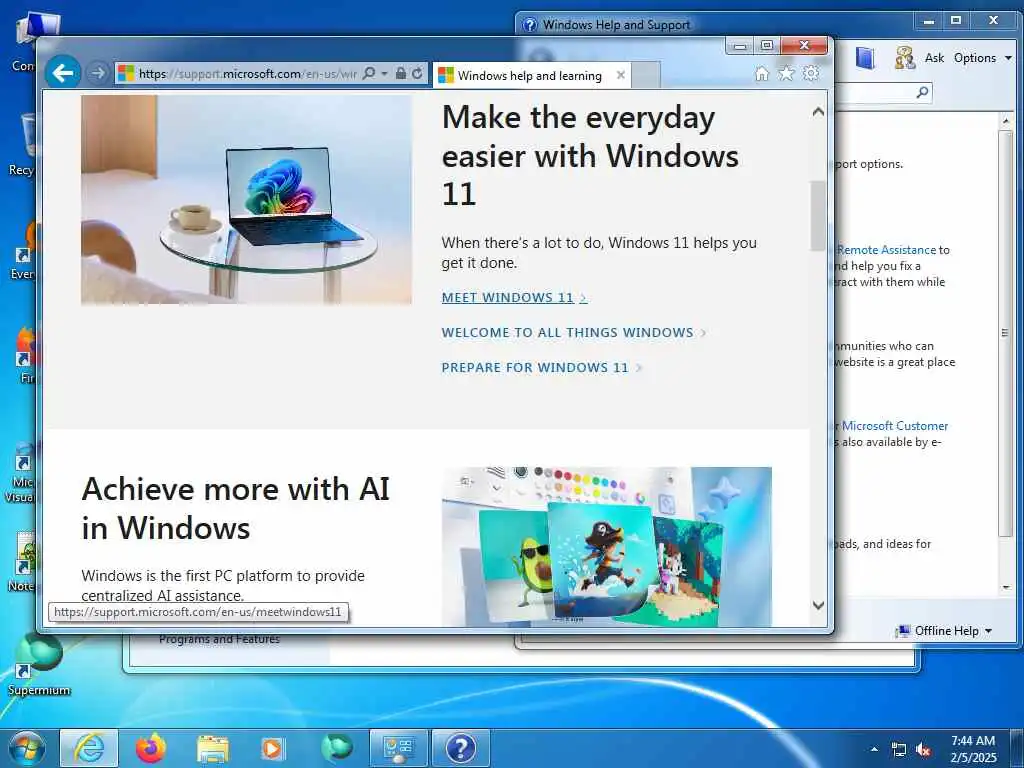The image size is (1024, 768).
Task: Click Help window scroll down arrow
Action: tap(1006, 587)
